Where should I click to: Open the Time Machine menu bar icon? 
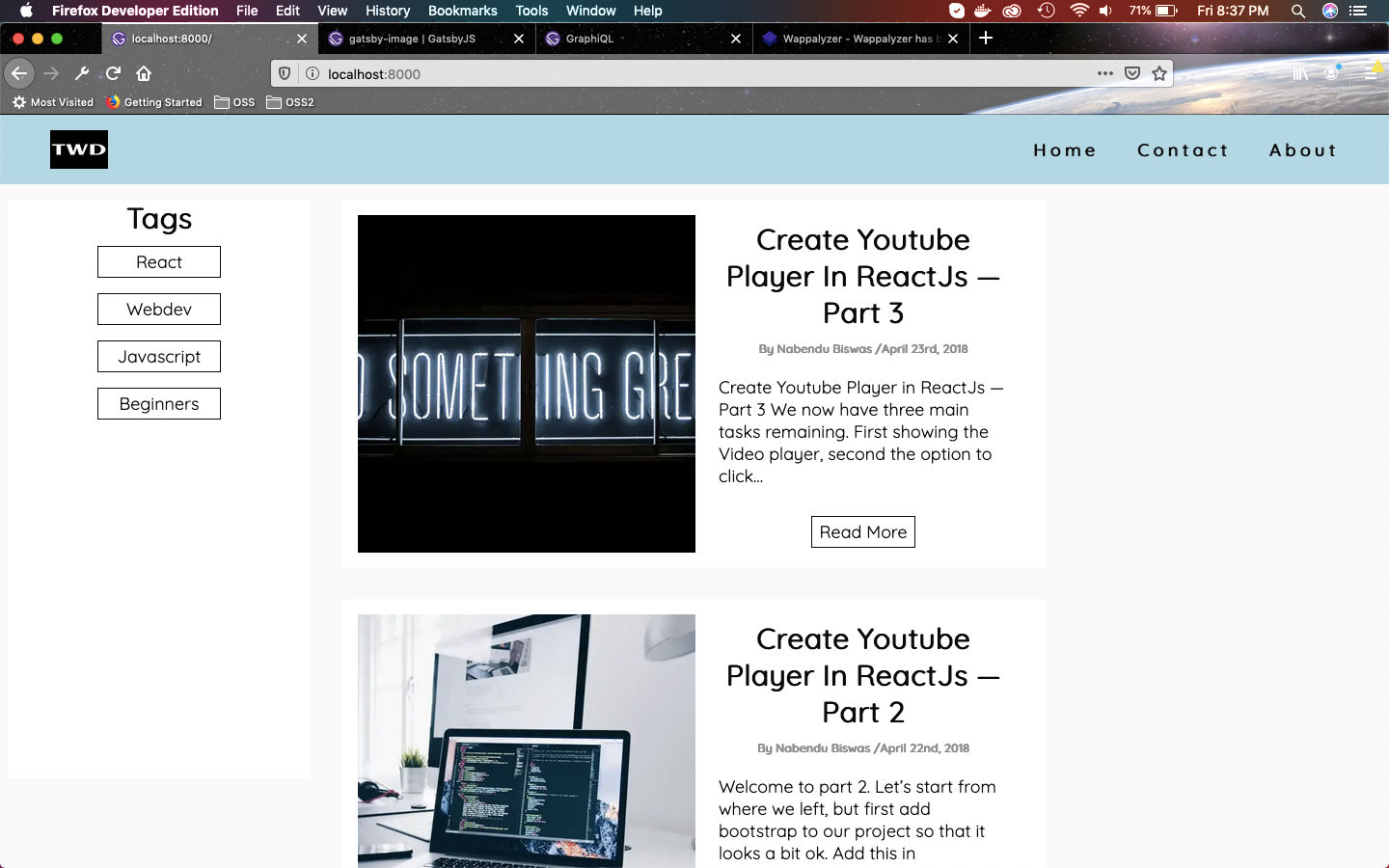point(1047,11)
